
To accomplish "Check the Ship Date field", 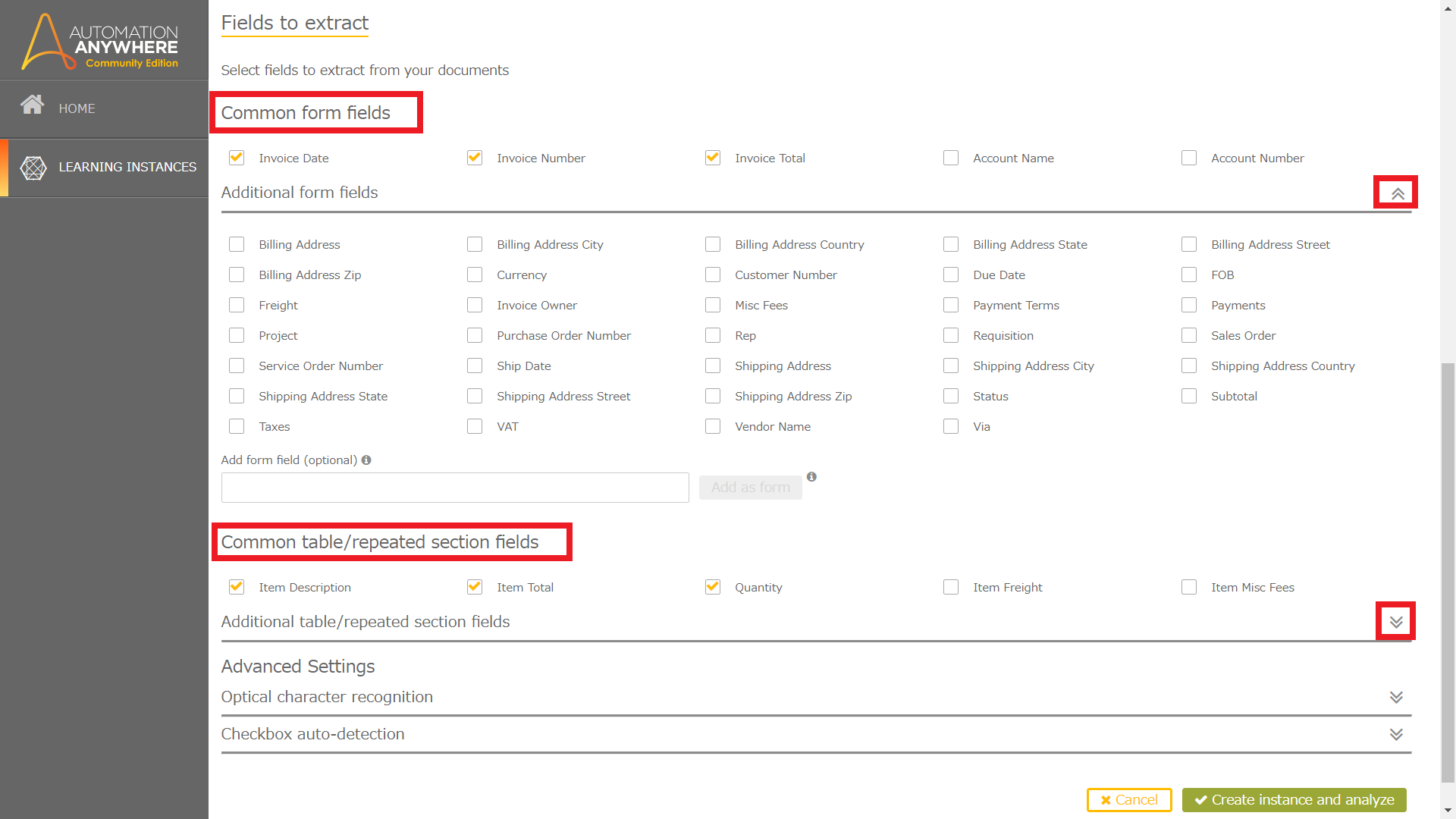I will (x=475, y=366).
